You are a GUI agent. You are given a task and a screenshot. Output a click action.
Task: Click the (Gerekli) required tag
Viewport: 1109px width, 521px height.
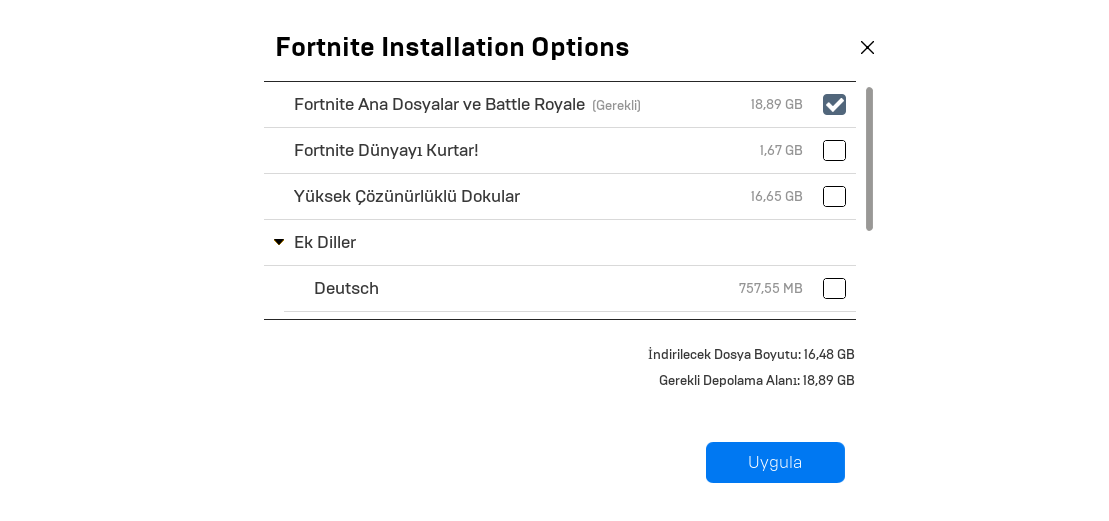(616, 106)
